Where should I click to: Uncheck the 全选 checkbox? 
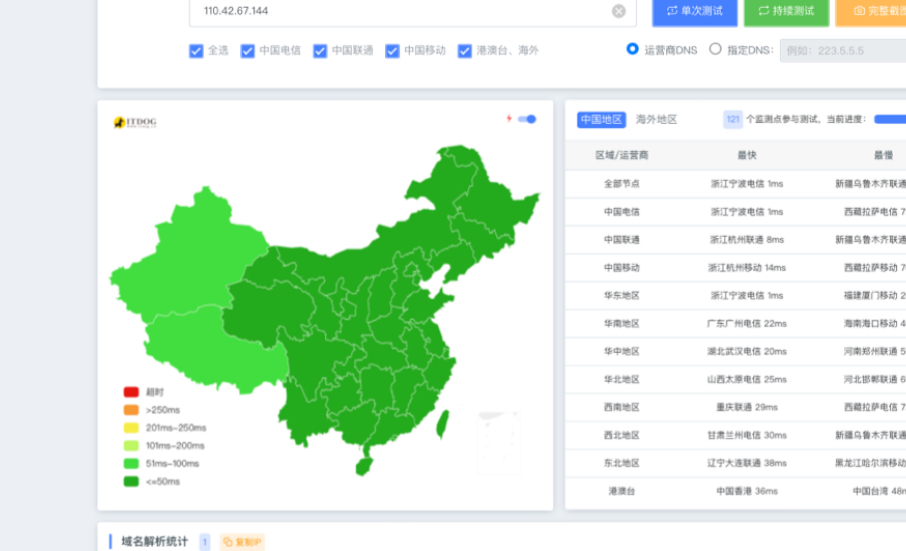pyautogui.click(x=196, y=51)
